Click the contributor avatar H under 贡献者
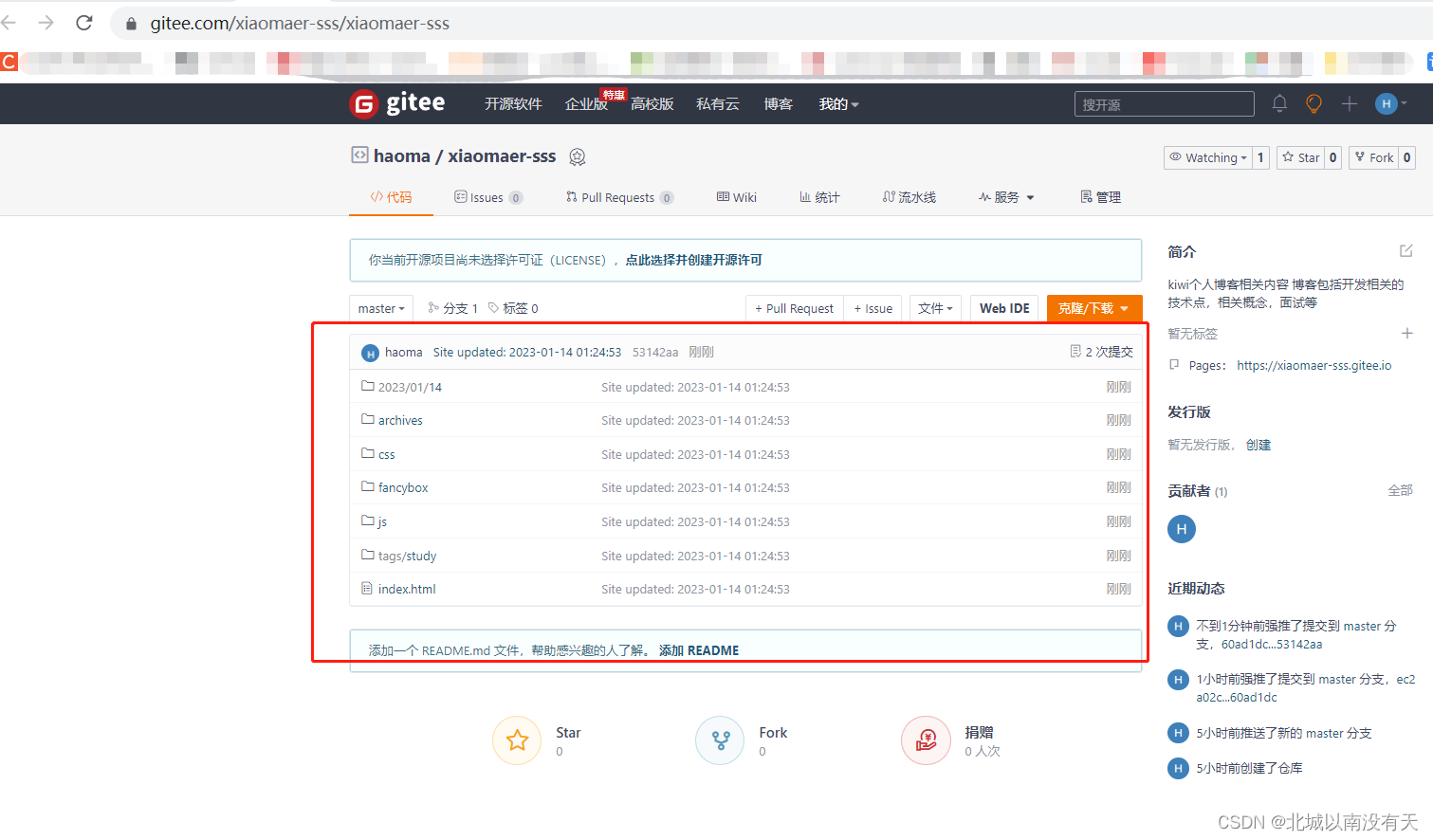 point(1182,529)
